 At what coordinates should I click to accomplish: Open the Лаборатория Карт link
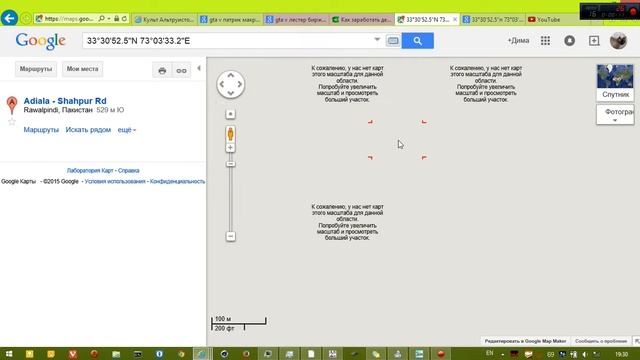tap(90, 171)
